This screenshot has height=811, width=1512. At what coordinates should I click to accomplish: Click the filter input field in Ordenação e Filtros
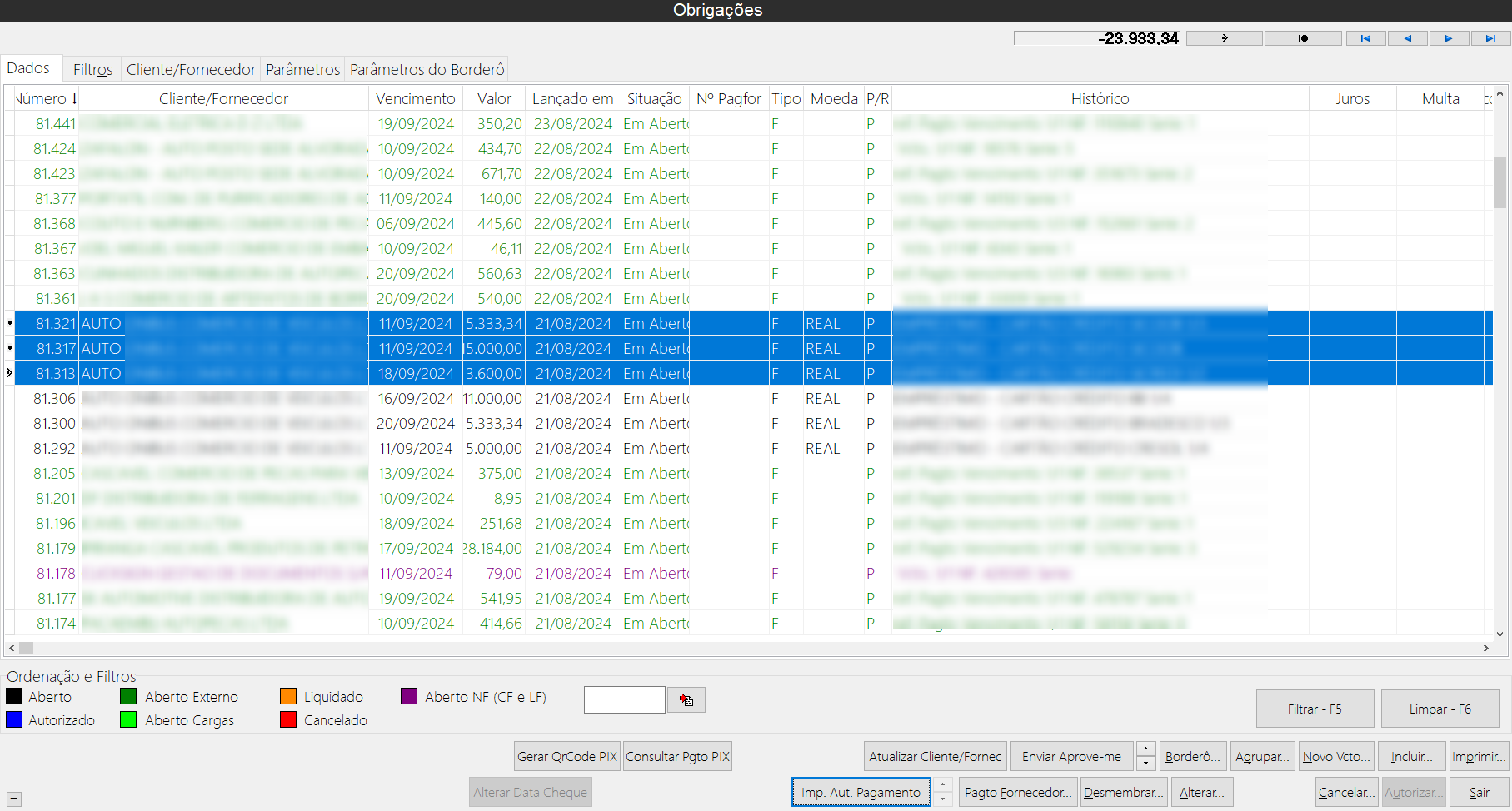click(625, 700)
